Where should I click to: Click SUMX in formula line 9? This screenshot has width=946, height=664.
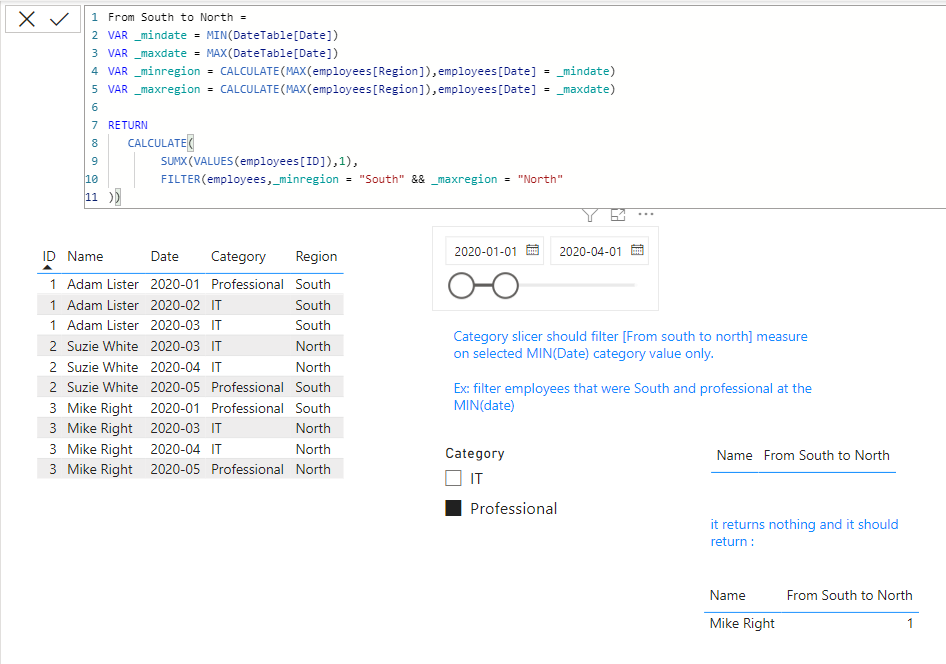(174, 161)
